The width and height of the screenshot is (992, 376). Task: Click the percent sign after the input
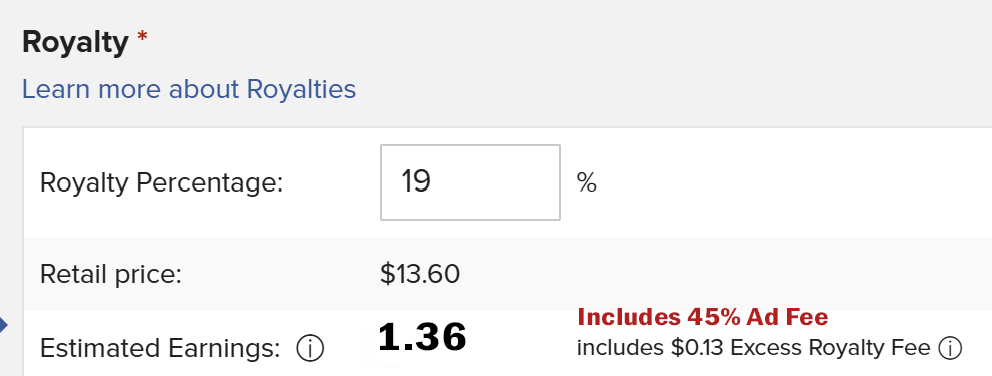tap(586, 183)
